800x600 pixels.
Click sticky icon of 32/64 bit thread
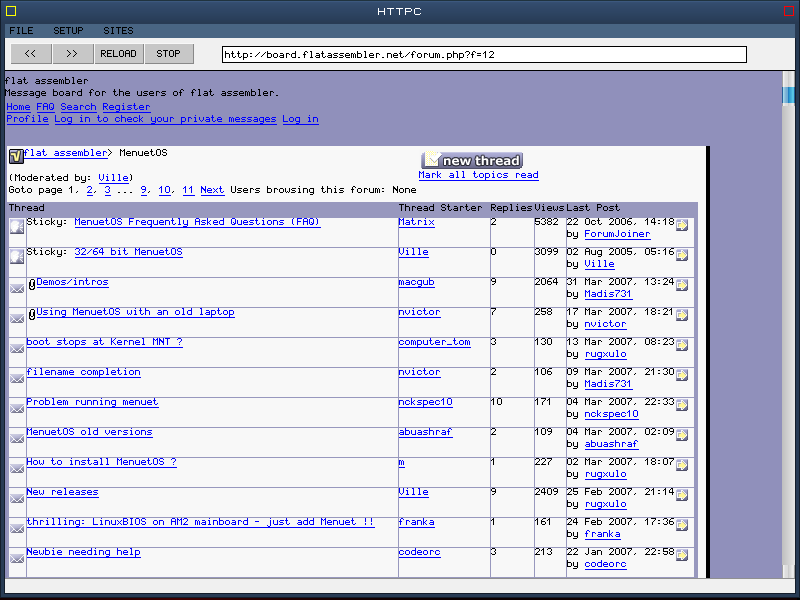click(17, 257)
